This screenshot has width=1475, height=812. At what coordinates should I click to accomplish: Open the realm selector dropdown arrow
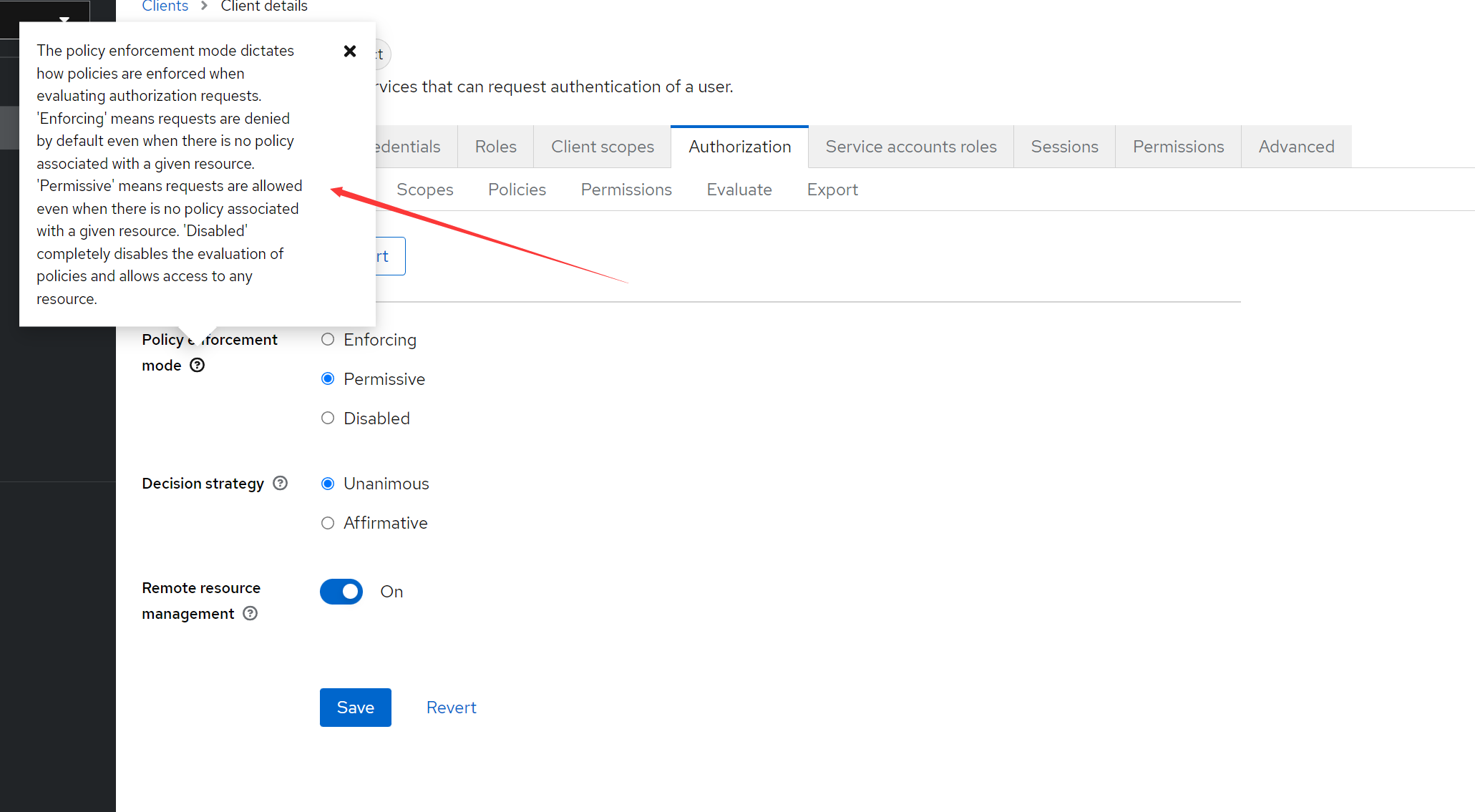(x=64, y=19)
